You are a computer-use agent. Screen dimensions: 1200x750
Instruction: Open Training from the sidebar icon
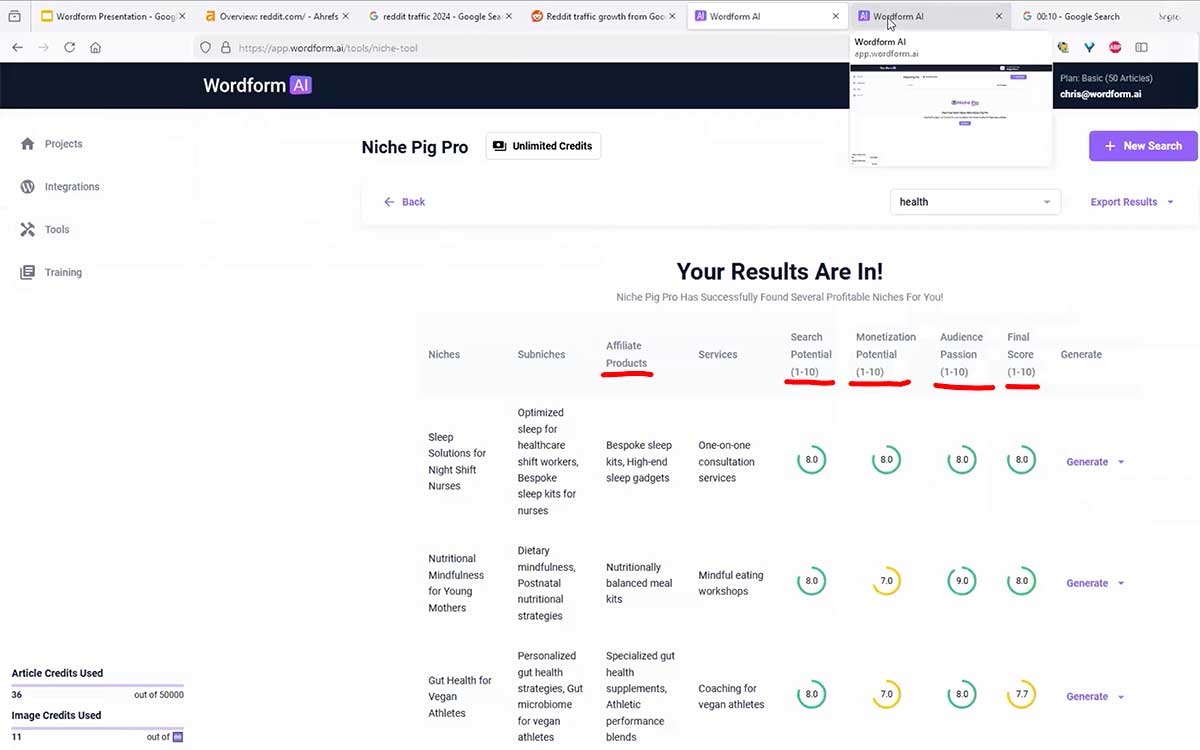(x=25, y=271)
